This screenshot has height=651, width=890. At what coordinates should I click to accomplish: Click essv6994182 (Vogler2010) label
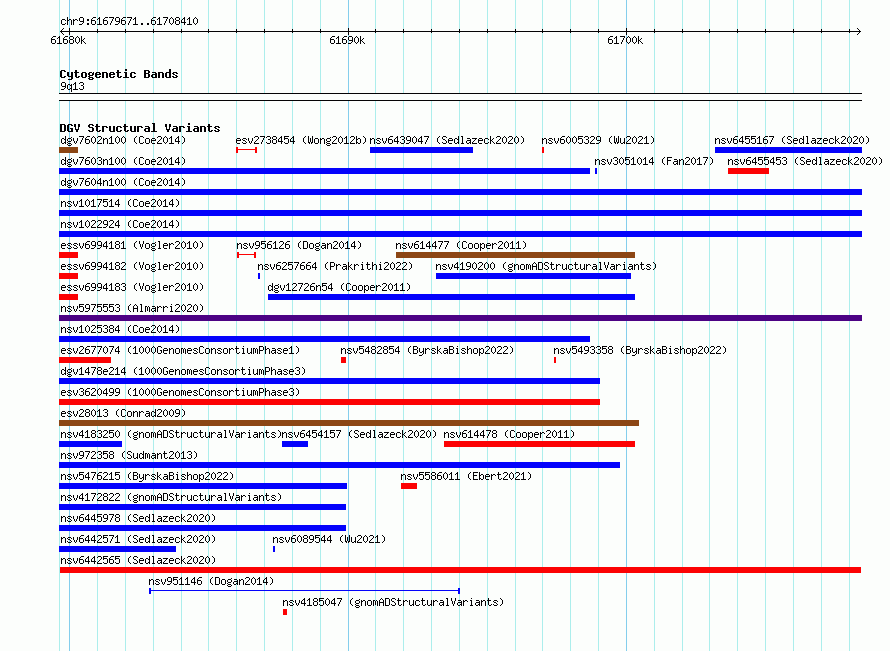click(x=132, y=266)
